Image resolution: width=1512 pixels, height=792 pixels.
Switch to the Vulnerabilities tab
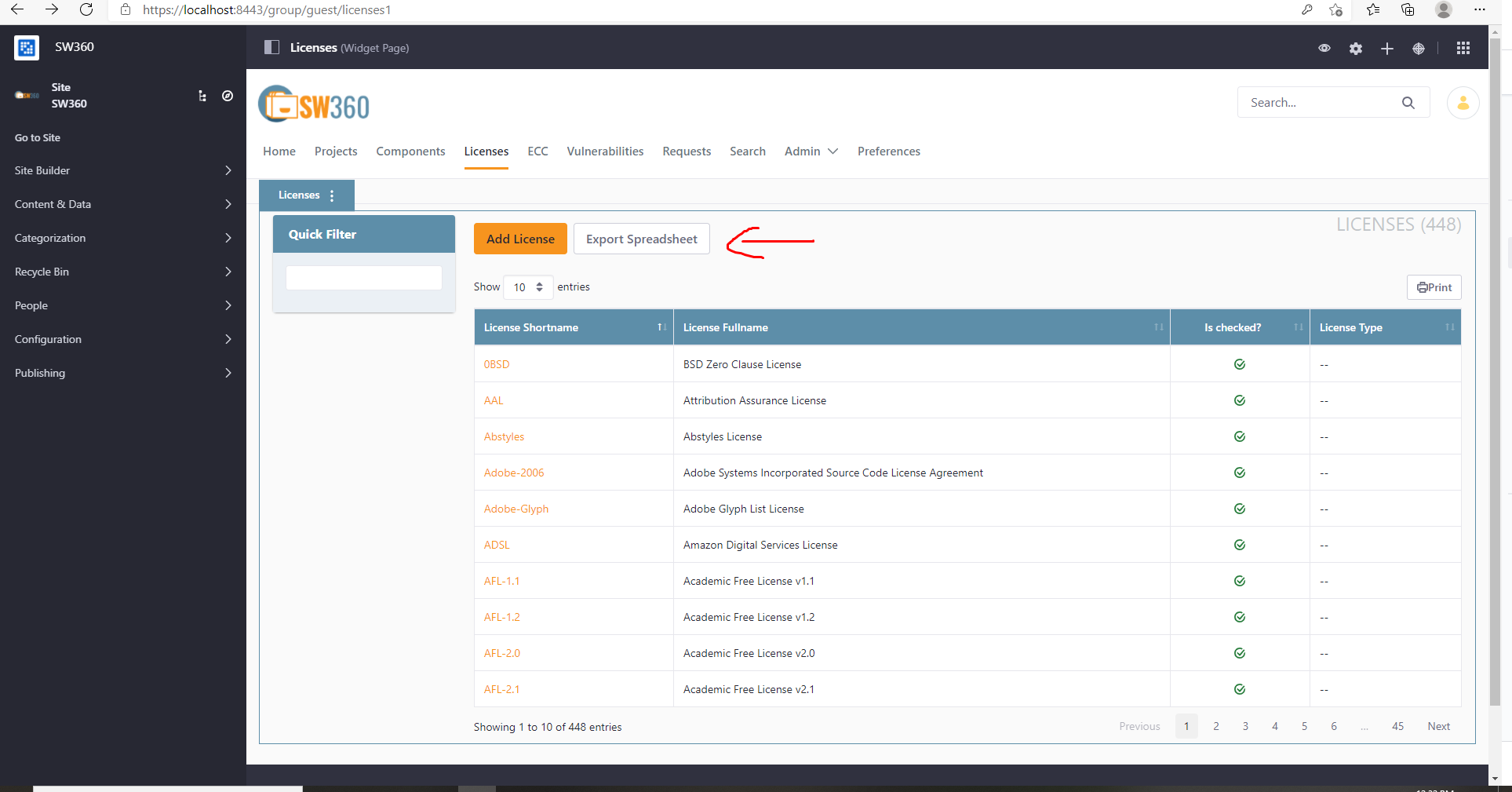coord(605,151)
